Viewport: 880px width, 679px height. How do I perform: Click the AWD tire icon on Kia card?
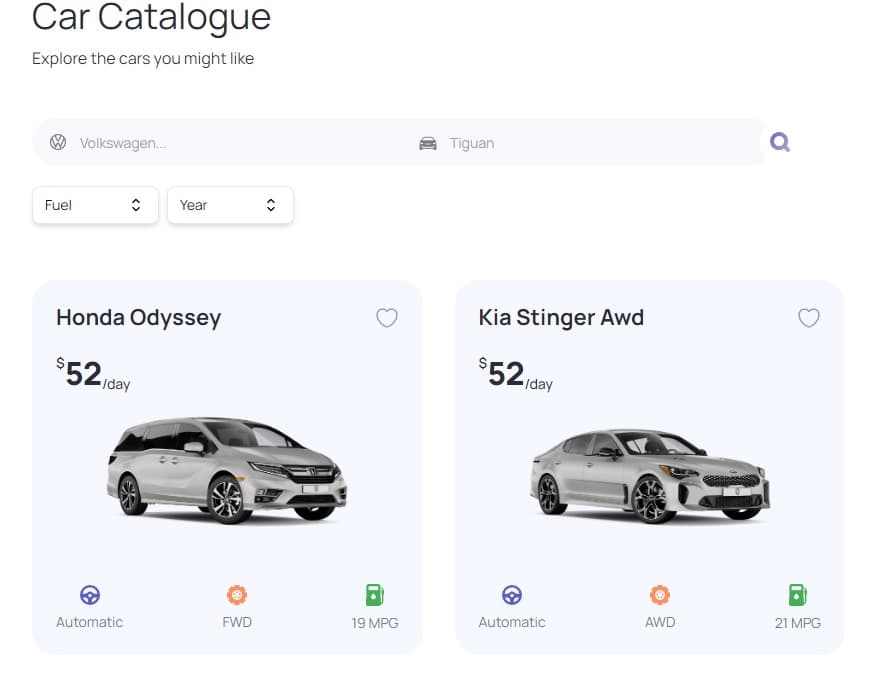pos(660,595)
